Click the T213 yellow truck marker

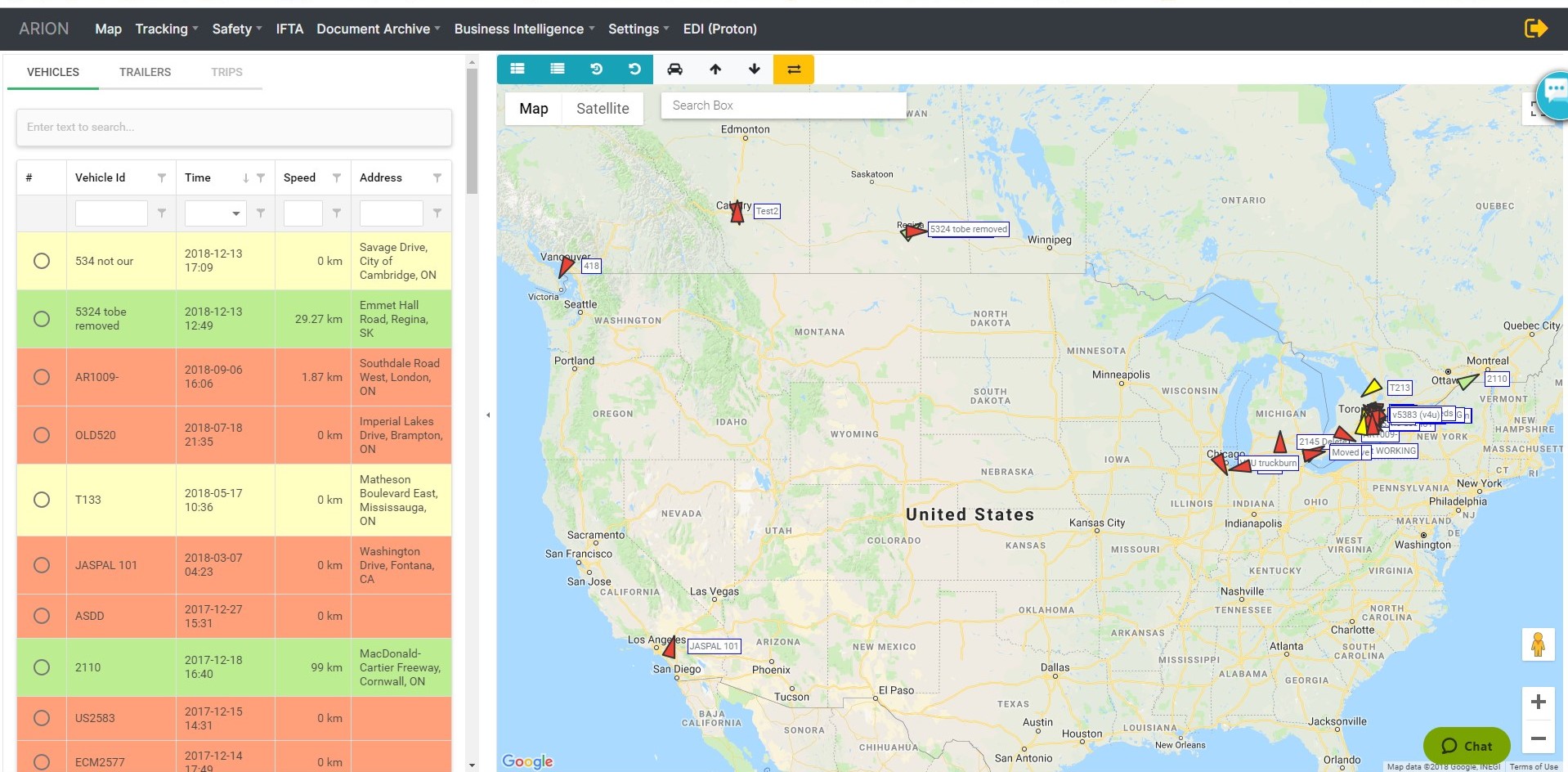click(x=1372, y=388)
